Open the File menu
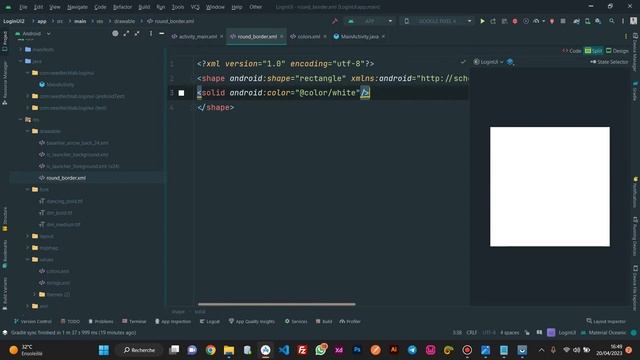 (x=23, y=7)
